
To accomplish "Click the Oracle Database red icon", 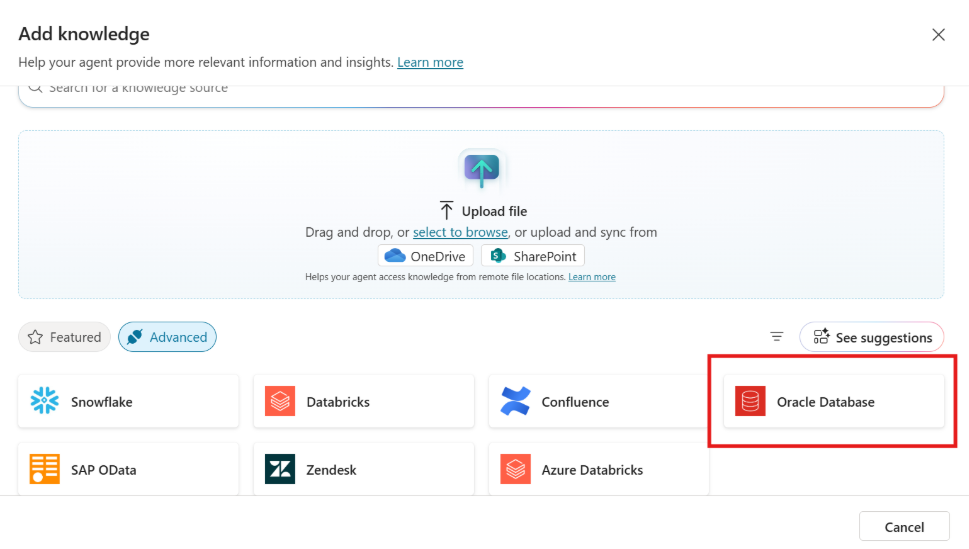I will point(750,401).
